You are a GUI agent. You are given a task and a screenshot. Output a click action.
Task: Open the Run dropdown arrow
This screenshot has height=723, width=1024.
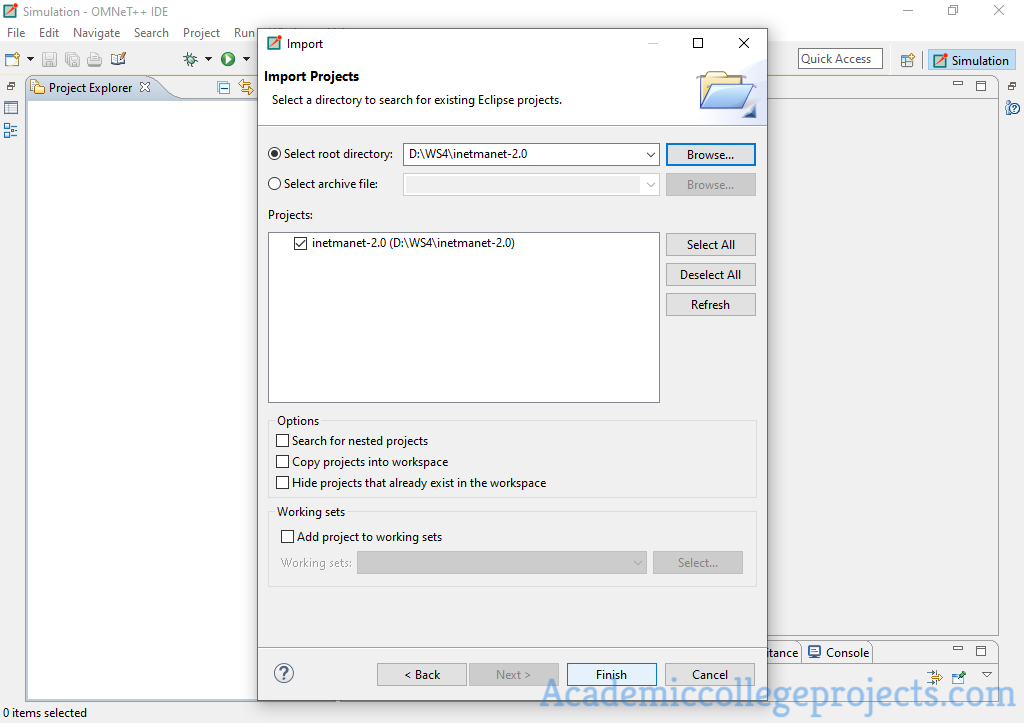coord(246,59)
